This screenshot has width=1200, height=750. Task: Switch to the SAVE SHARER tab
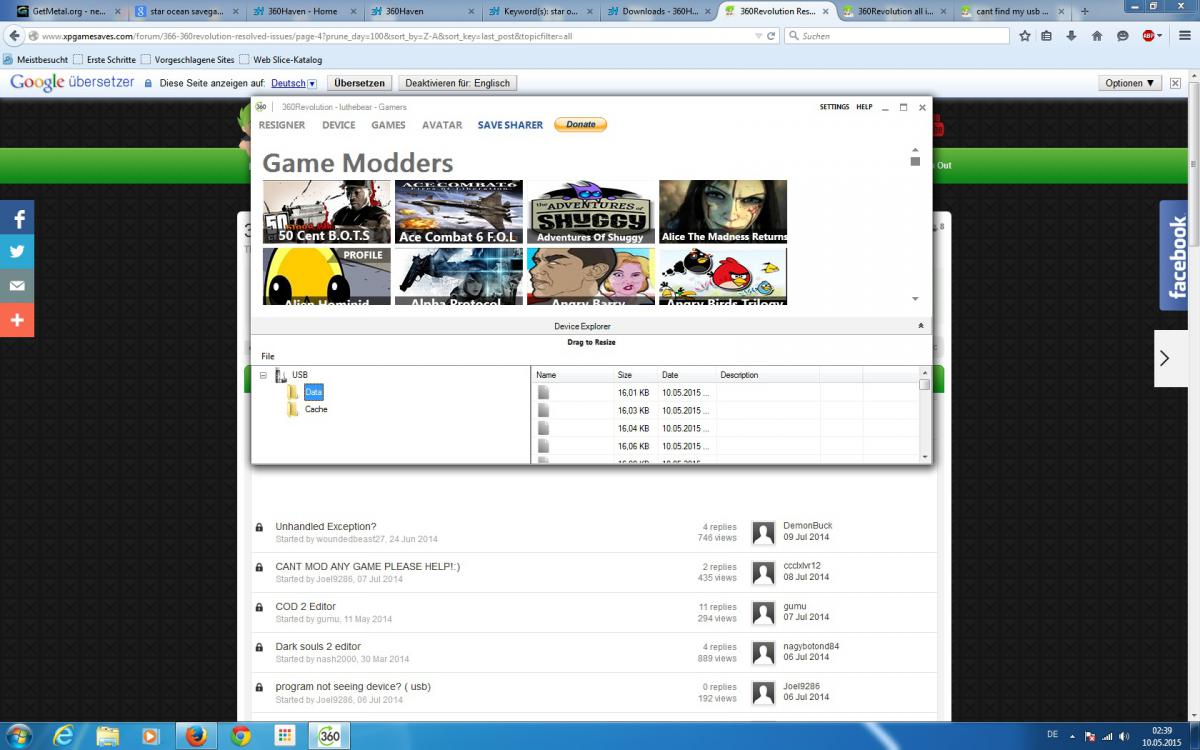pyautogui.click(x=510, y=125)
